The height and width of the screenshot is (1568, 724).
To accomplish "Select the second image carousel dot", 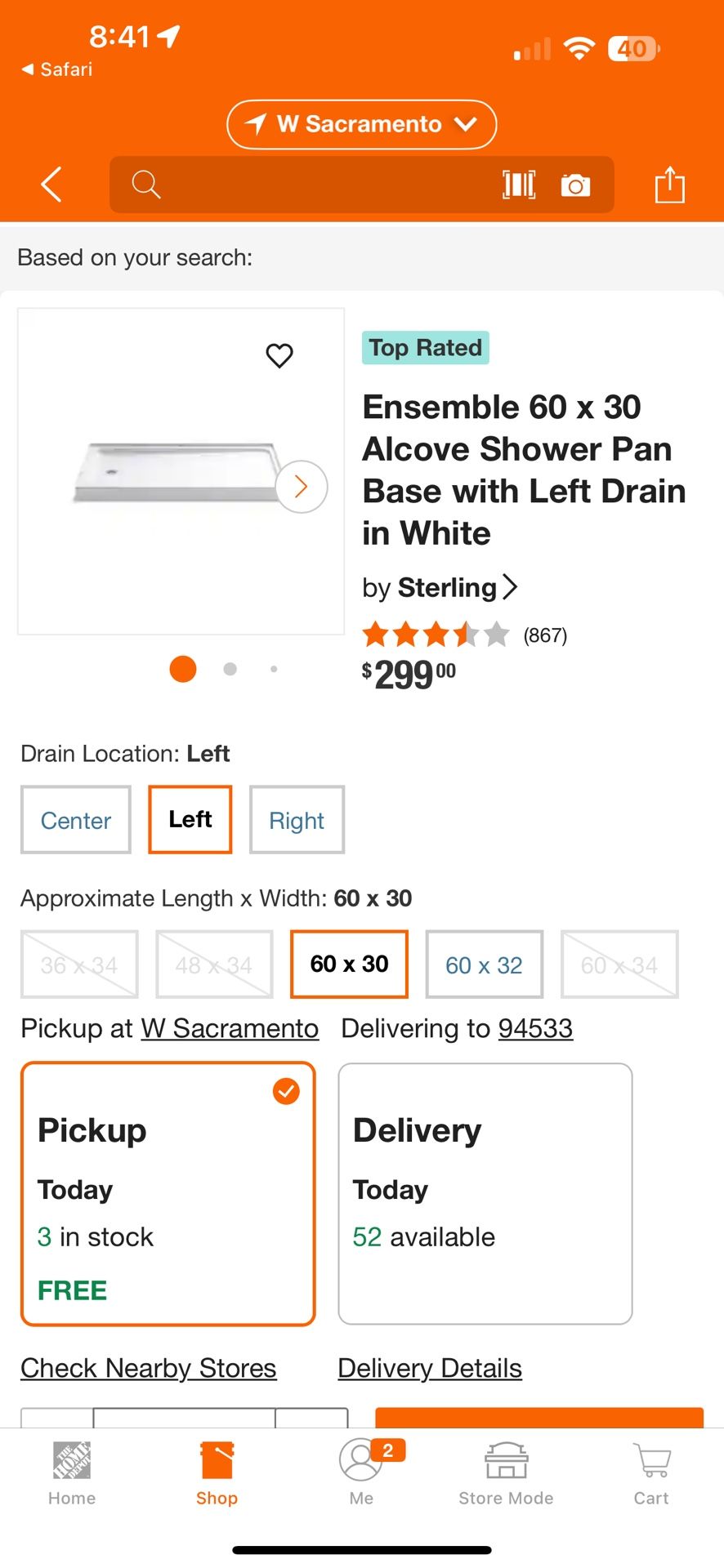I will coord(230,668).
